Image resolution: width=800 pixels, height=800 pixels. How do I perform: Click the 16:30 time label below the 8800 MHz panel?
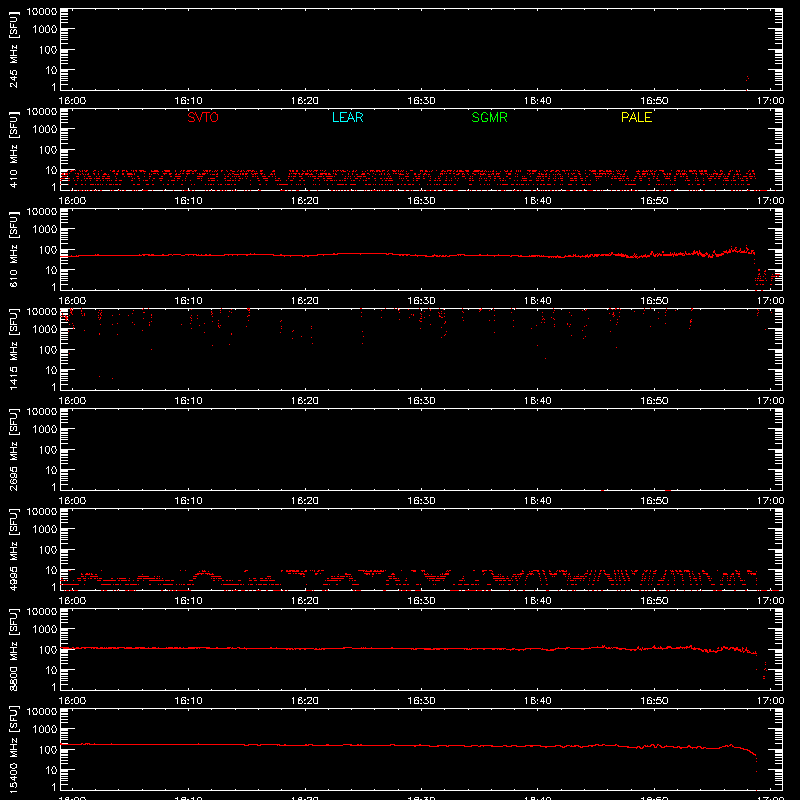(421, 701)
